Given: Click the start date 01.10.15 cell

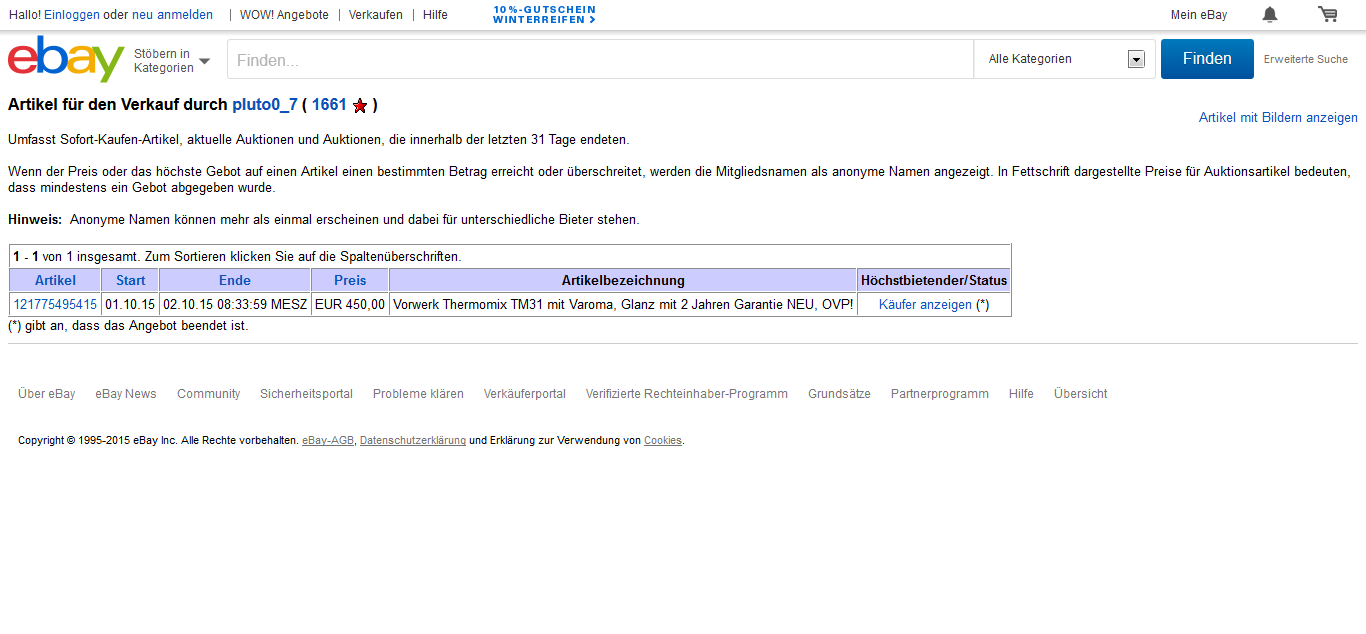Looking at the screenshot, I should [130, 305].
